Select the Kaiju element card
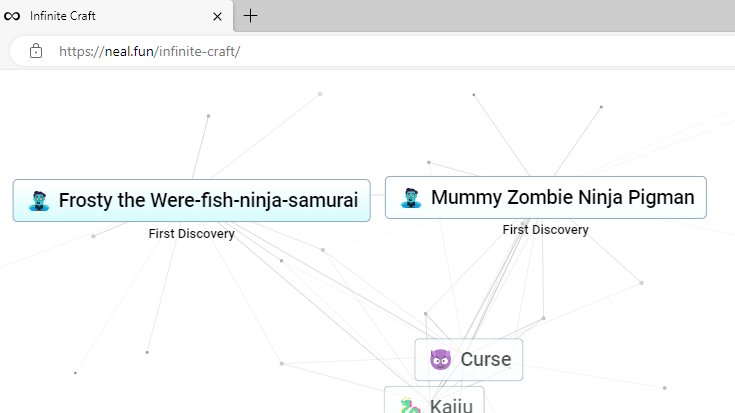This screenshot has width=735, height=413. [434, 401]
